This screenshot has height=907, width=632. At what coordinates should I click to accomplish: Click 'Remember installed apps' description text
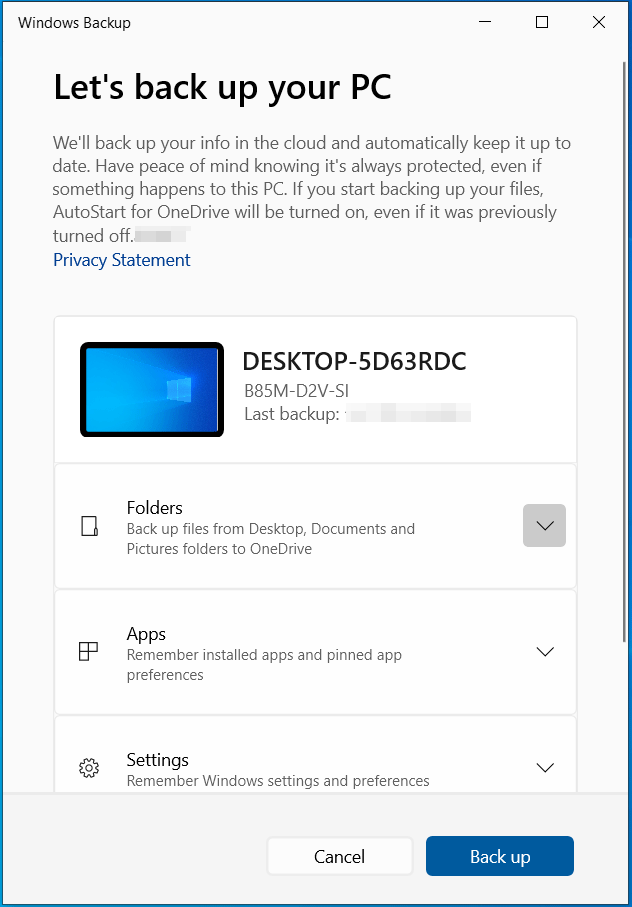(x=264, y=665)
